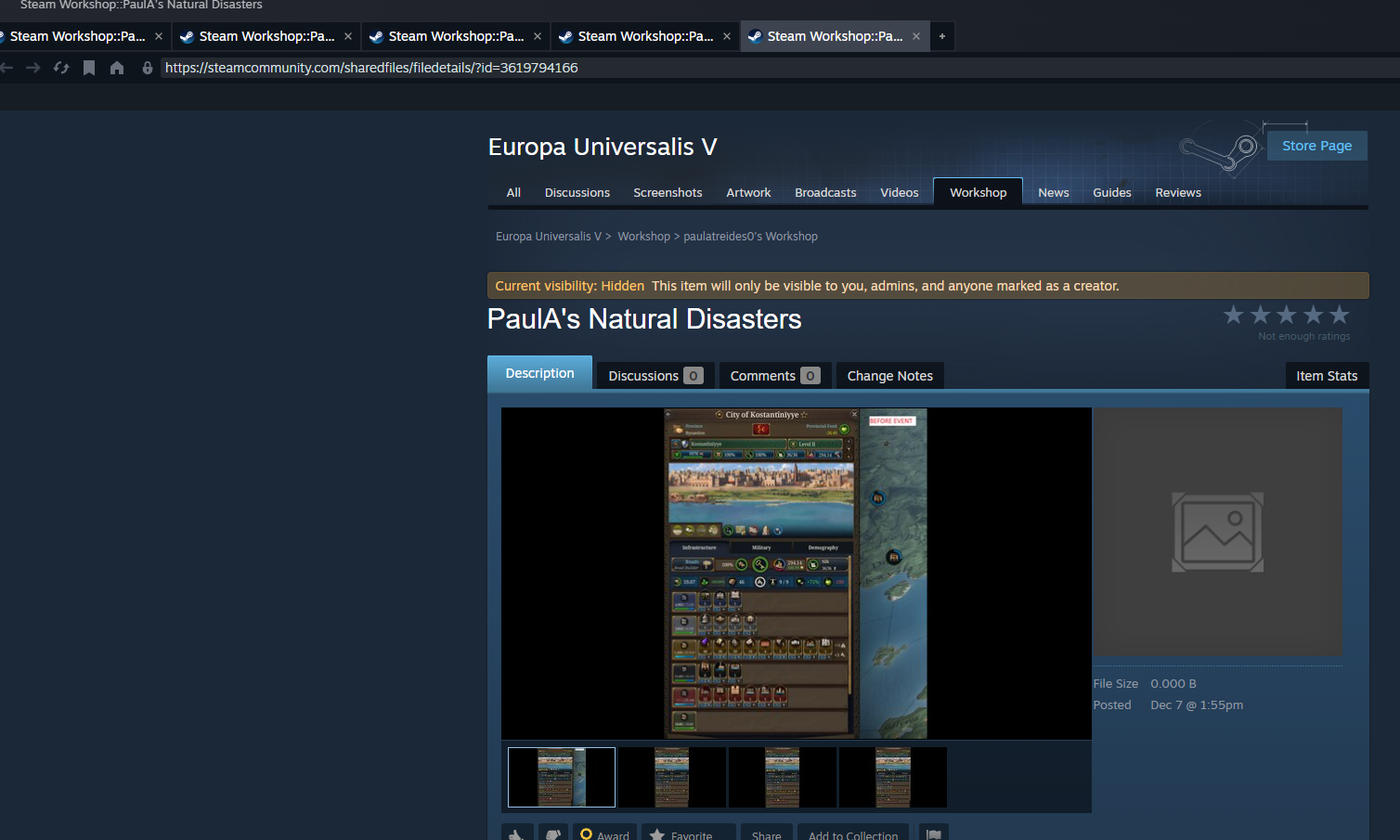The image size is (1400, 840).
Task: Open the All section of the game hub
Action: click(513, 193)
